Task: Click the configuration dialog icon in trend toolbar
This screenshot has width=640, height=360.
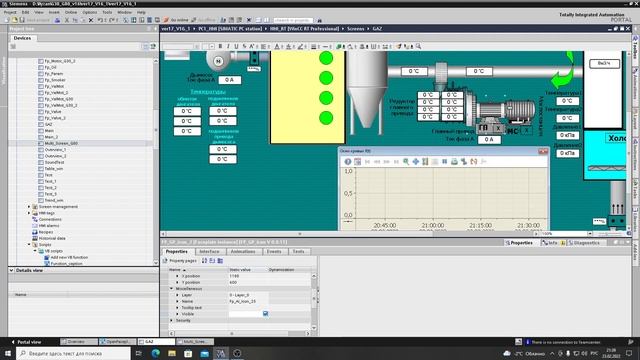Action: [358, 162]
